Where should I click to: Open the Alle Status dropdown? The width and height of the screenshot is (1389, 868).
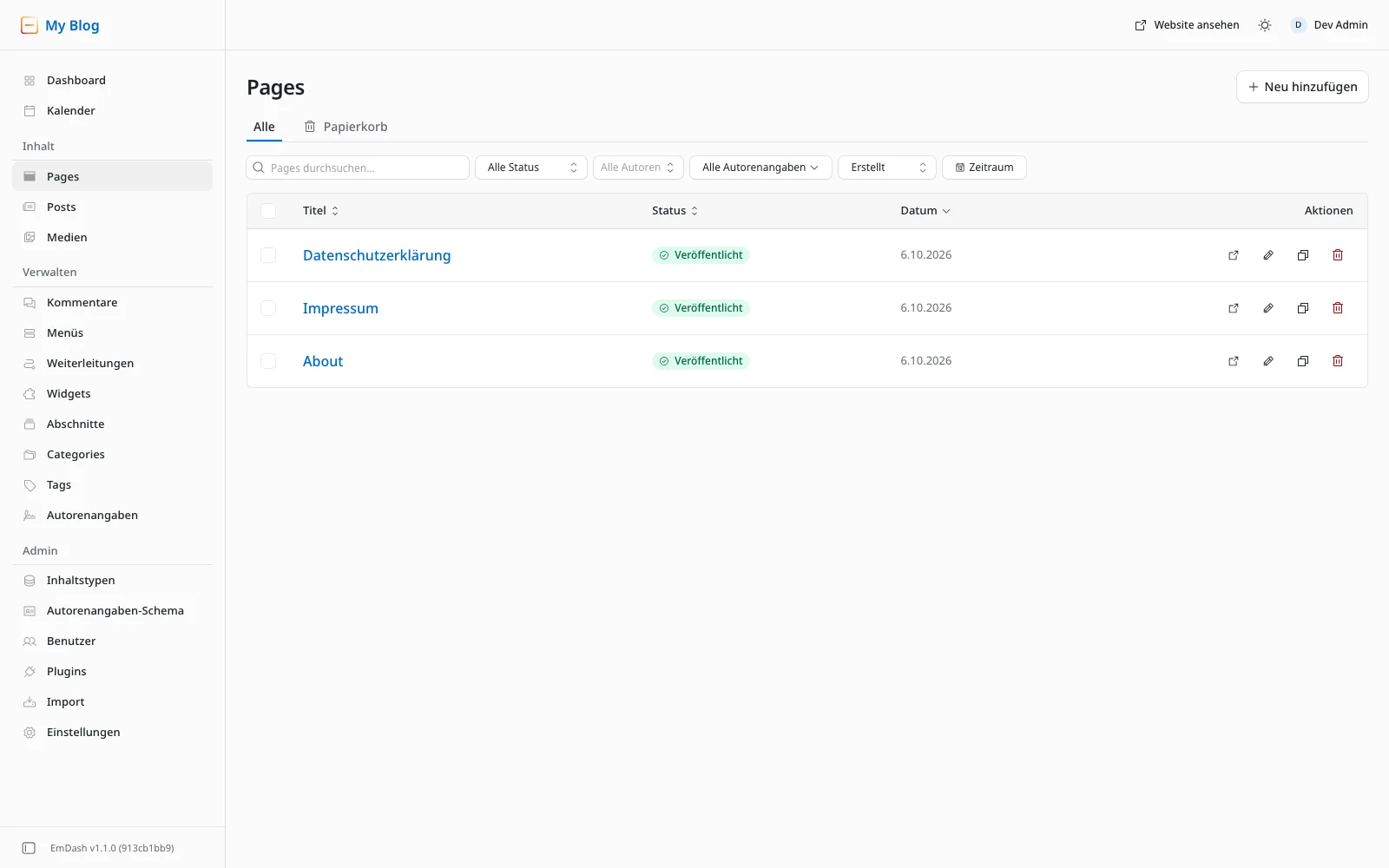point(531,168)
